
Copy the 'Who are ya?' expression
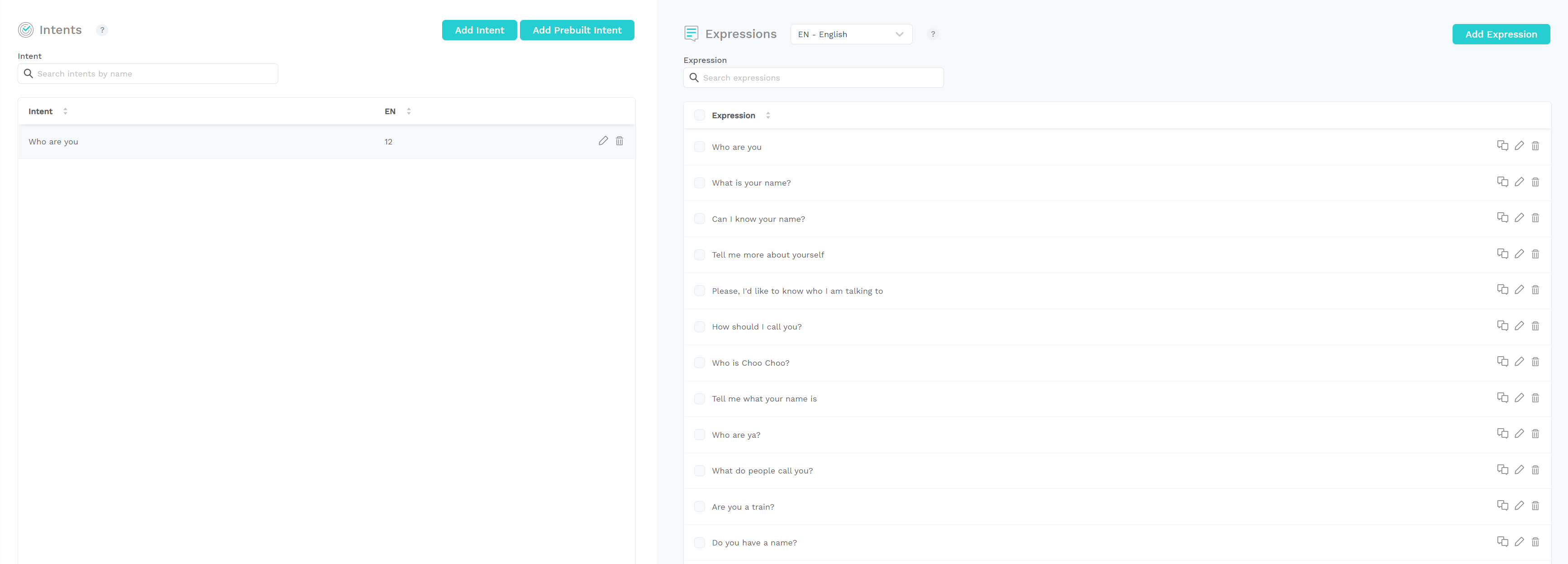[1502, 433]
